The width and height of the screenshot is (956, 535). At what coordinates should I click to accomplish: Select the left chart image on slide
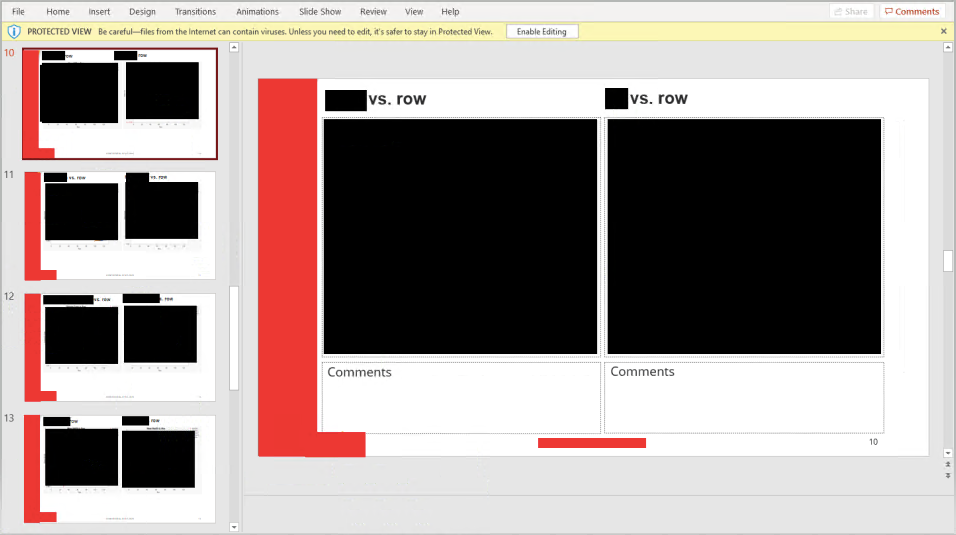[460, 237]
